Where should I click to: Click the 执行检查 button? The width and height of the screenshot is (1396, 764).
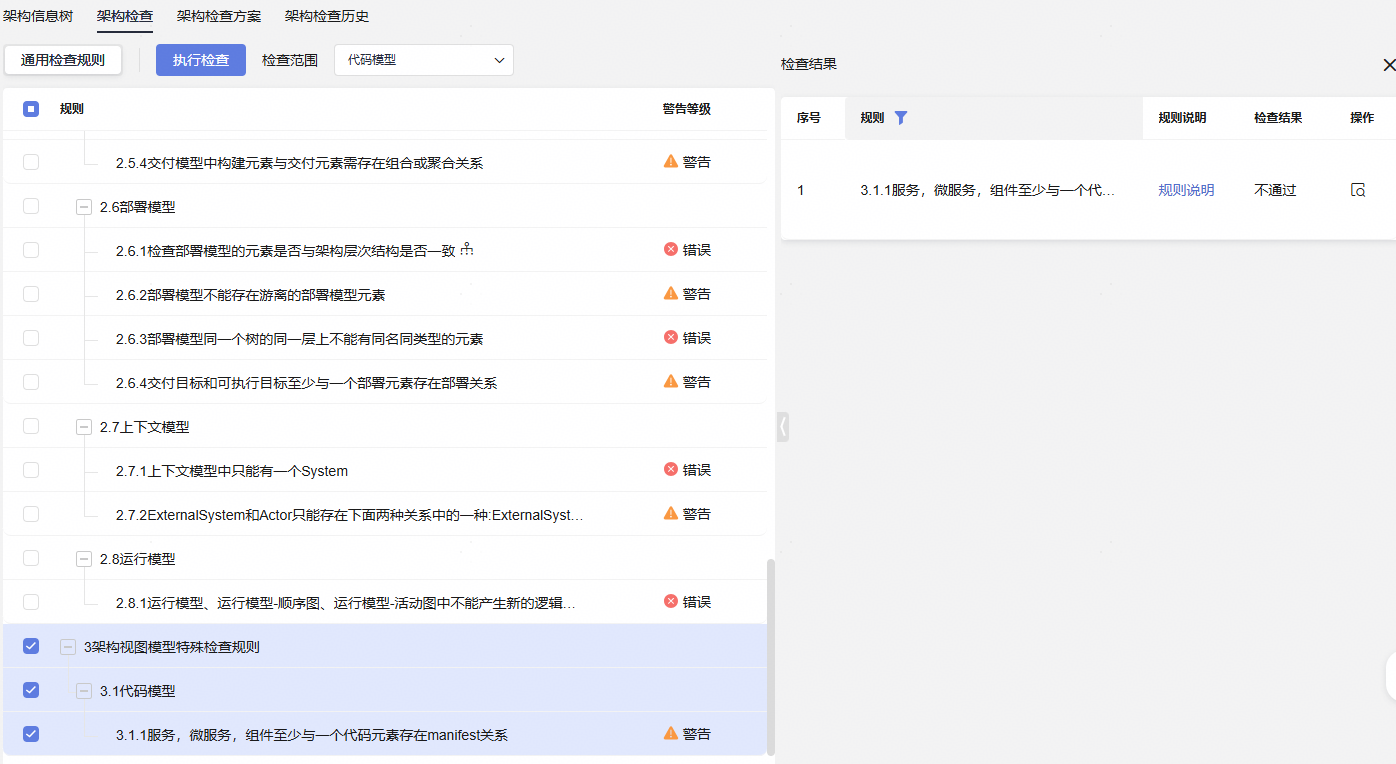click(201, 60)
